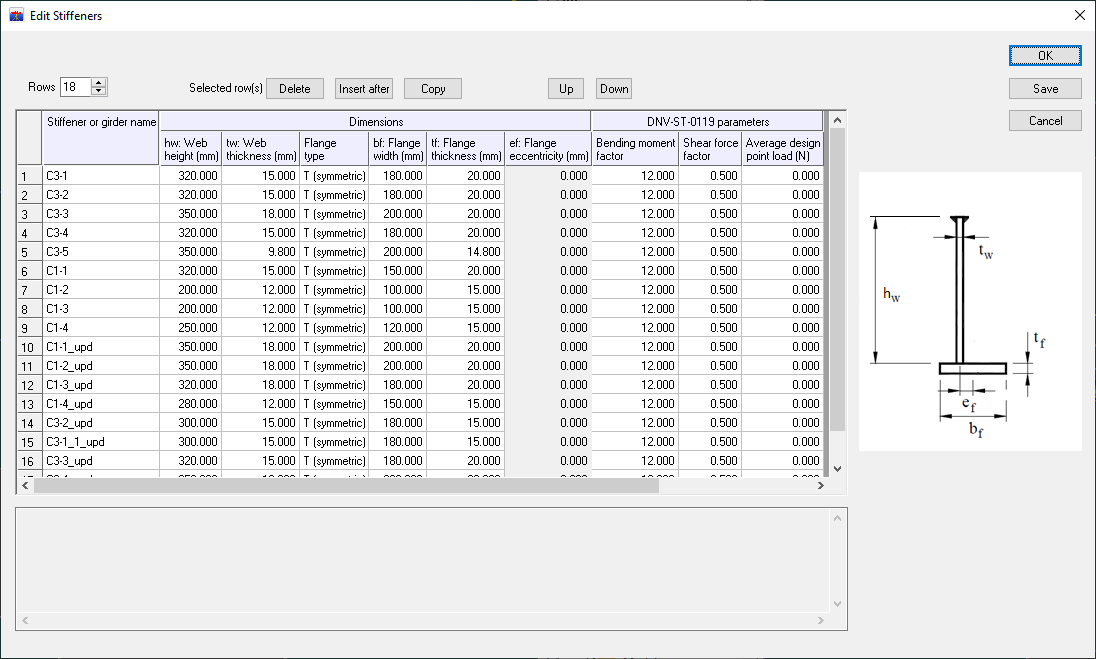The height and width of the screenshot is (659, 1096).
Task: Click stiffener name cell C3-3
Action: point(101,214)
